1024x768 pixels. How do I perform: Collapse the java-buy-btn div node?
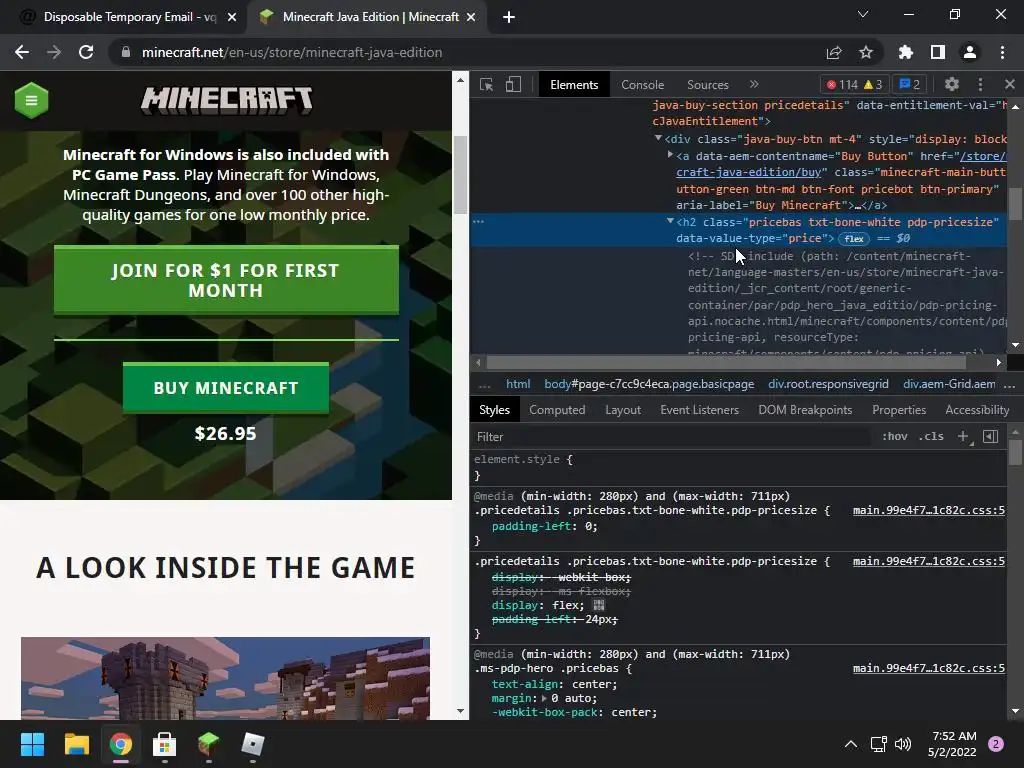(658, 138)
